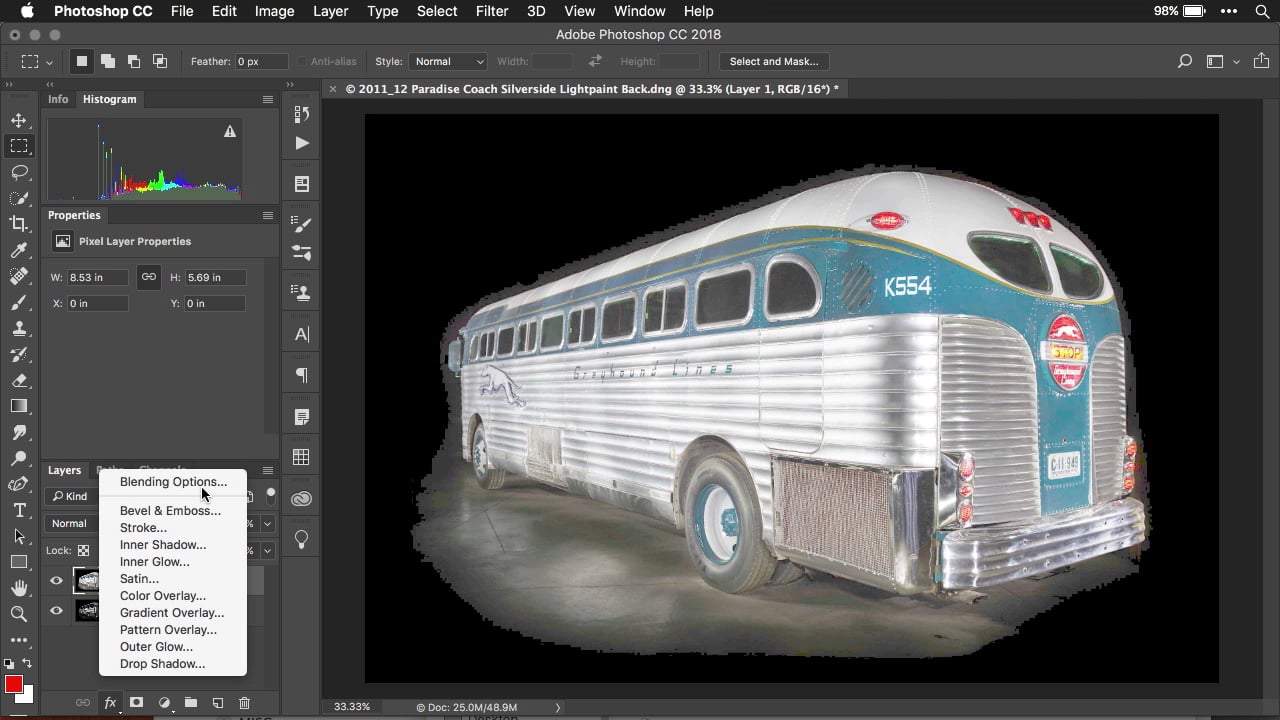
Task: Open the Histogram panel flyout menu
Action: coord(268,99)
